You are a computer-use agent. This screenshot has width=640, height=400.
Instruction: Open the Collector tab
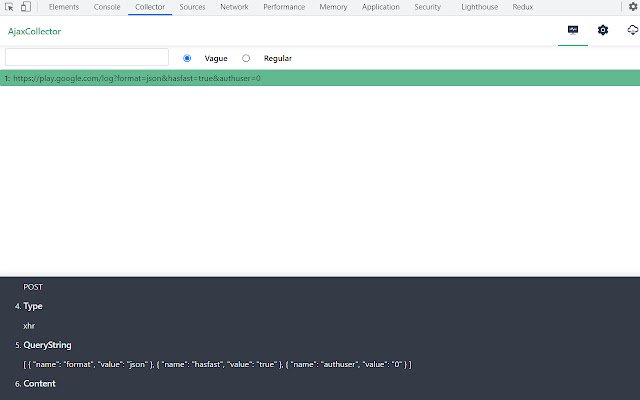pyautogui.click(x=150, y=7)
